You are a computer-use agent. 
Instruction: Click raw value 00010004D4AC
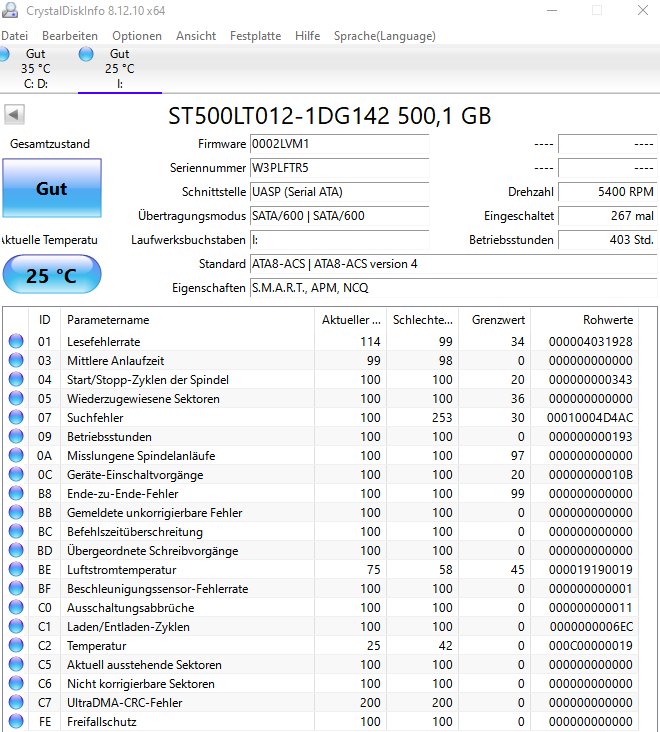(x=590, y=418)
